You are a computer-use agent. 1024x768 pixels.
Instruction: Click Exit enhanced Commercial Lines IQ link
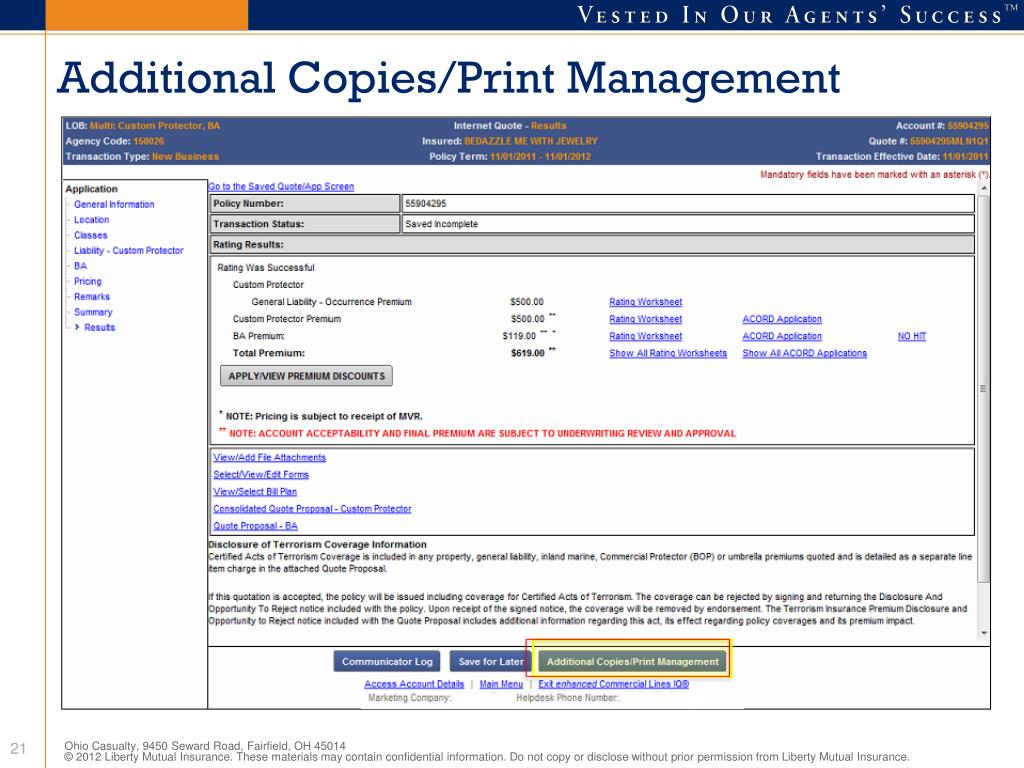[x=613, y=684]
